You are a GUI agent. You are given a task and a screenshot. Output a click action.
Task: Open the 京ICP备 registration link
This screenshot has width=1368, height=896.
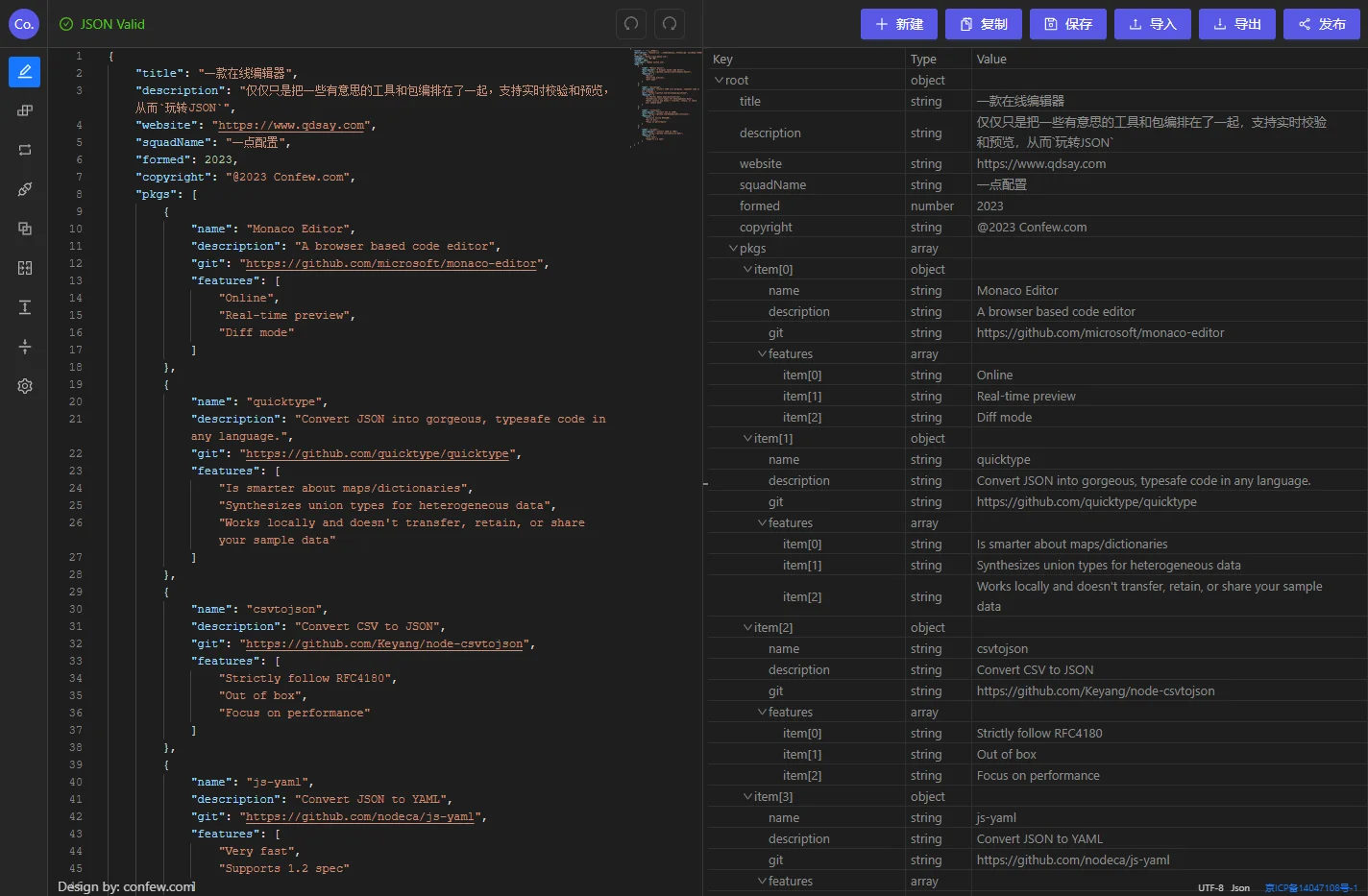(x=1311, y=887)
